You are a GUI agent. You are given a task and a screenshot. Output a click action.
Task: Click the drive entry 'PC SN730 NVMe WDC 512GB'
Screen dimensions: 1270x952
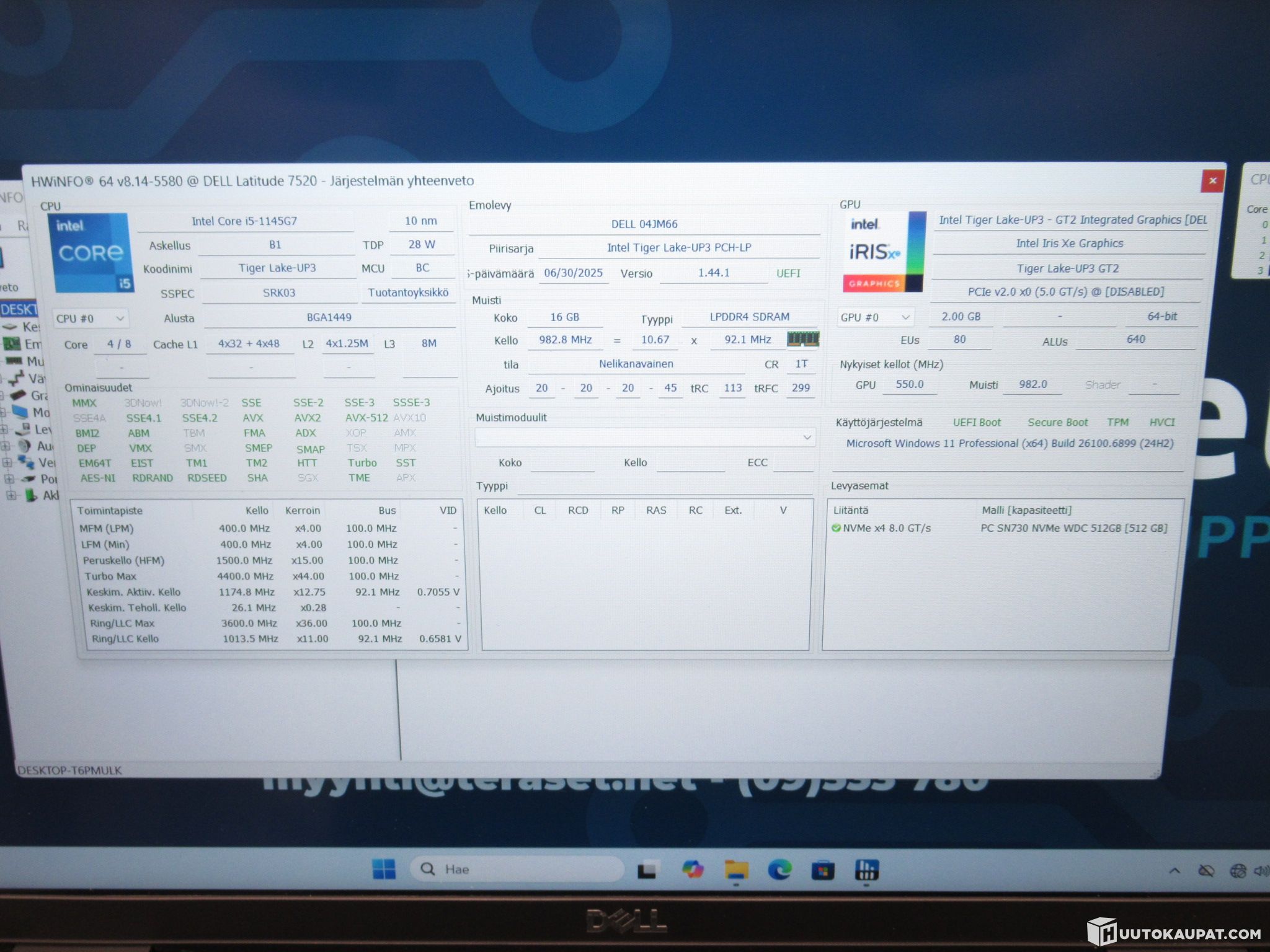pyautogui.click(x=1074, y=528)
